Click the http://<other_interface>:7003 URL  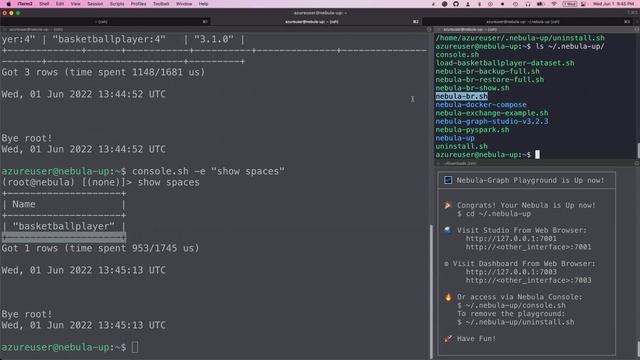tap(528, 280)
